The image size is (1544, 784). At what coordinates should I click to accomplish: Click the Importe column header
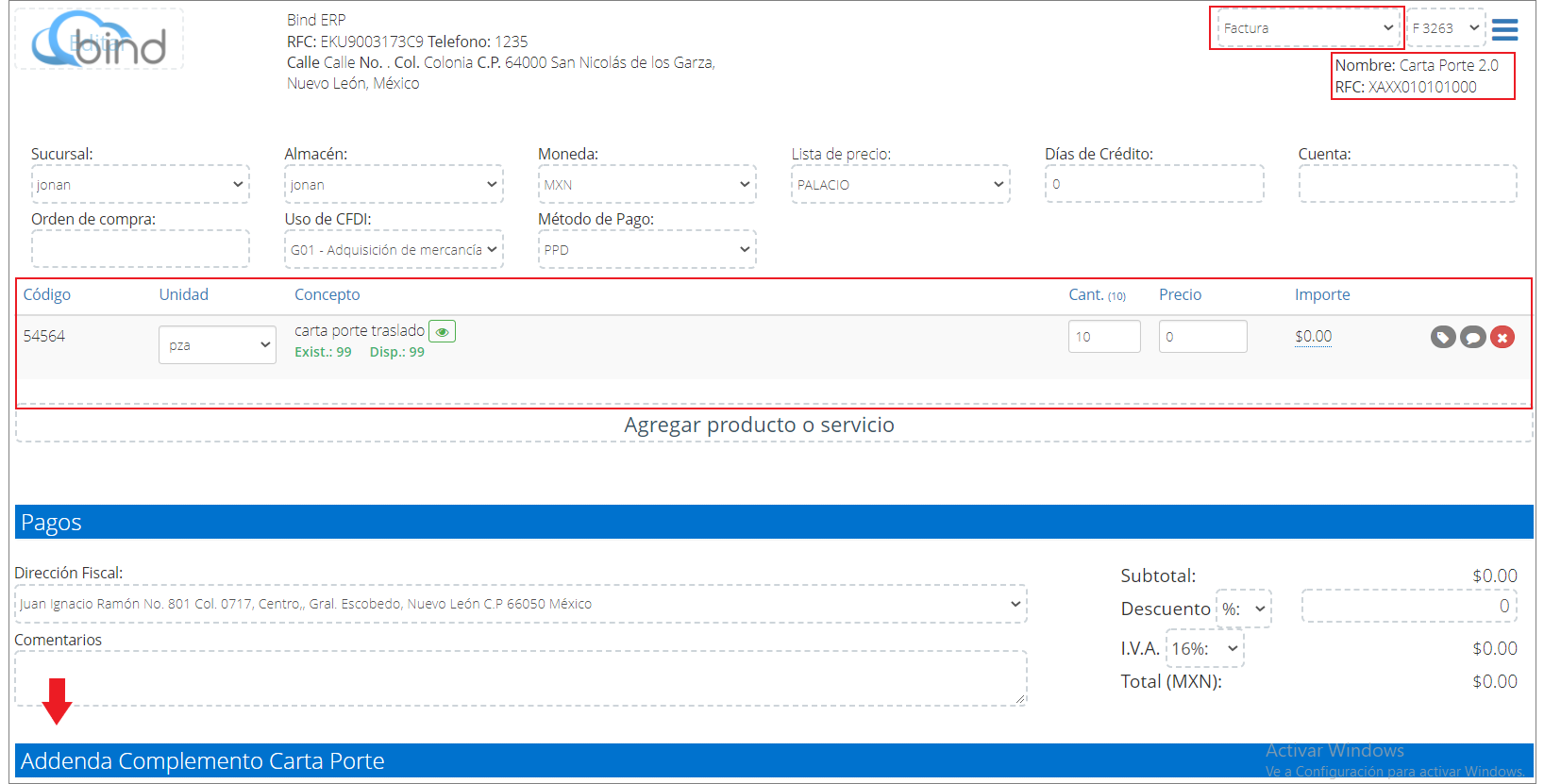1322,294
